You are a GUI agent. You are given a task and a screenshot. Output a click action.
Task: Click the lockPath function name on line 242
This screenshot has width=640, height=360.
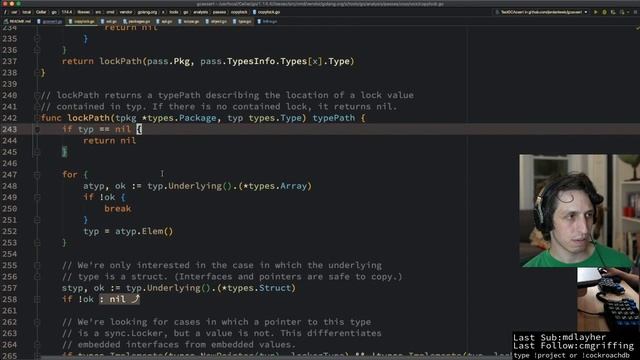click(89, 118)
